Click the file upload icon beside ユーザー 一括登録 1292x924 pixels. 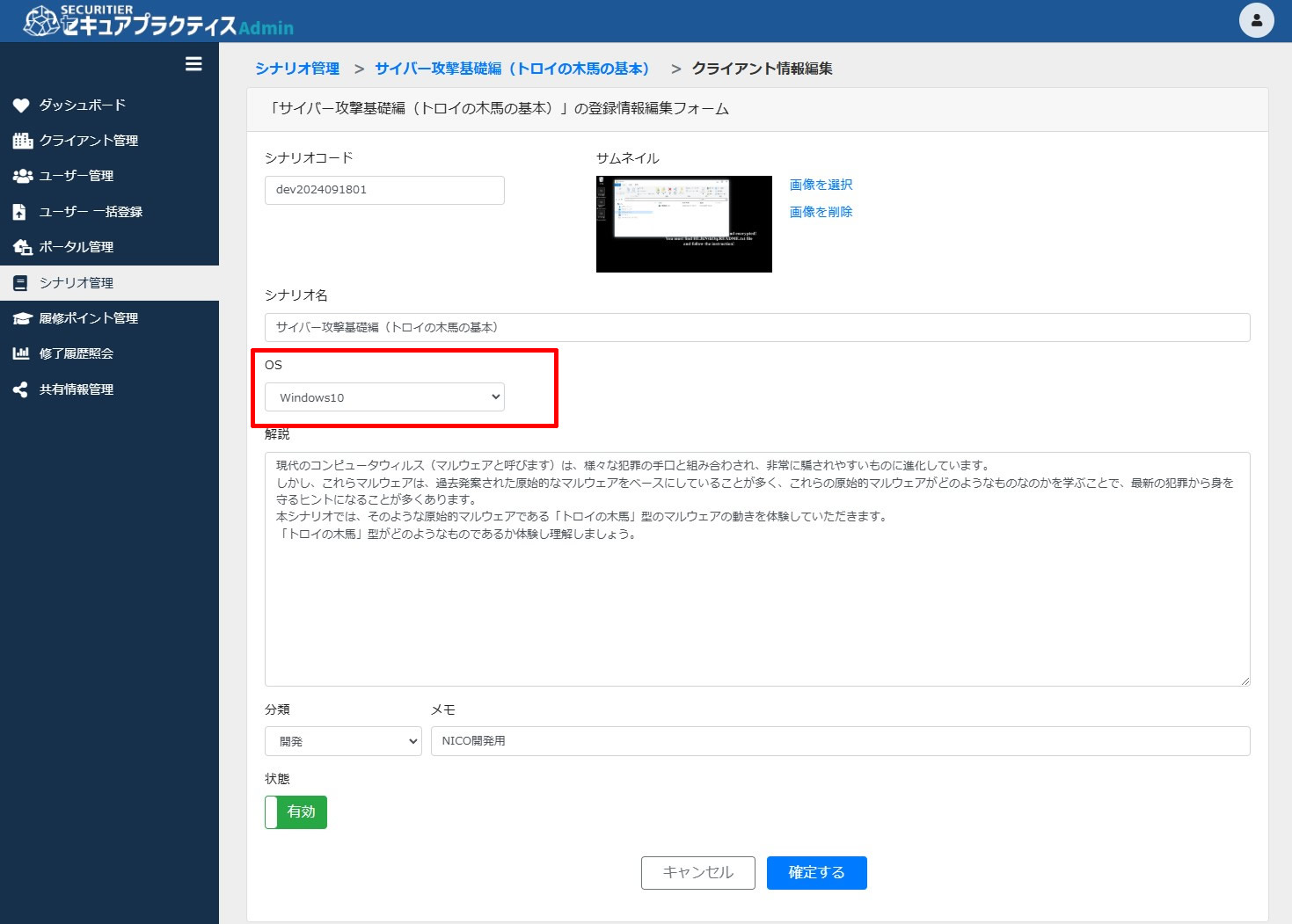click(19, 212)
